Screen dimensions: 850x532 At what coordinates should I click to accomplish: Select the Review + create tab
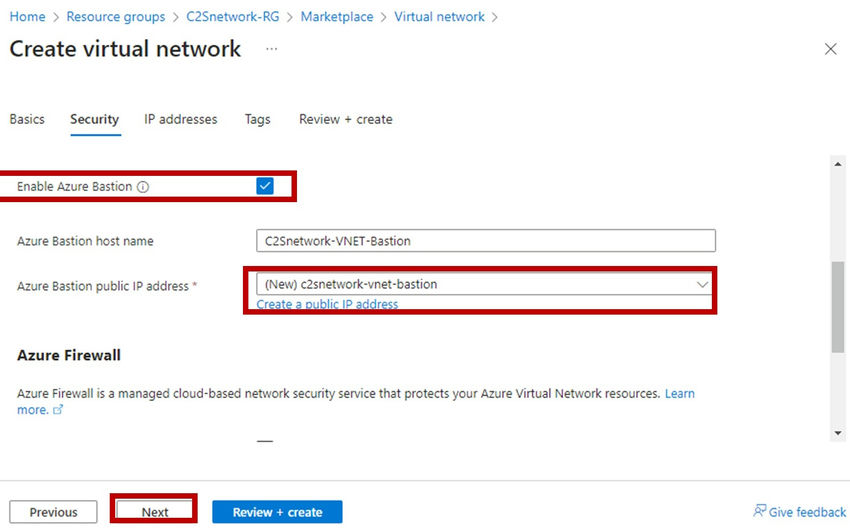(x=345, y=119)
